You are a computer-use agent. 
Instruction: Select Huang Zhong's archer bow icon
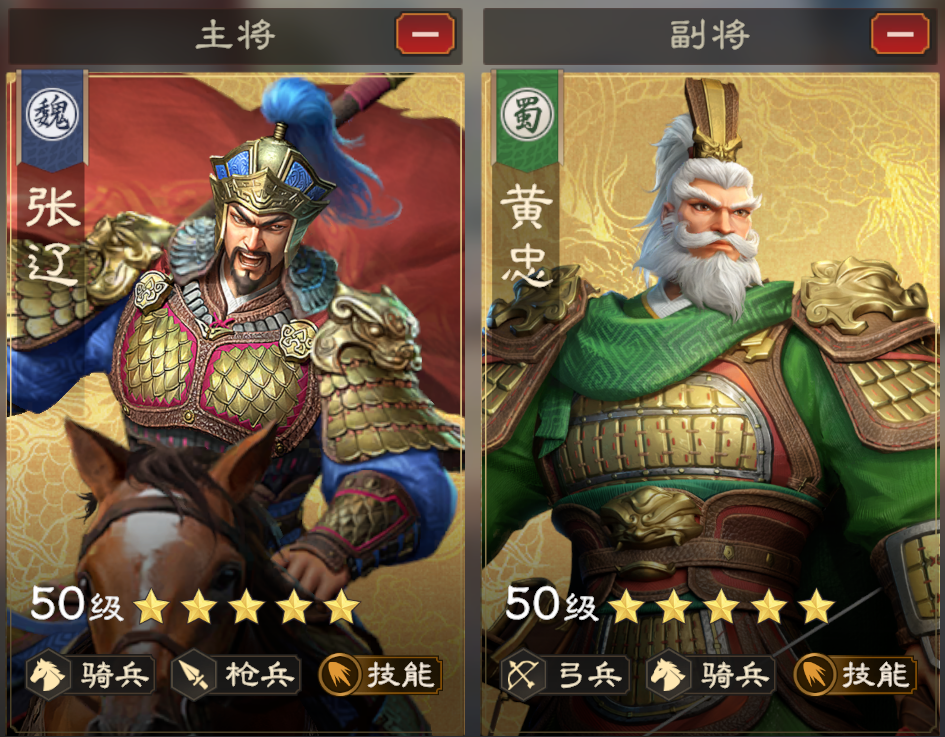coord(523,674)
